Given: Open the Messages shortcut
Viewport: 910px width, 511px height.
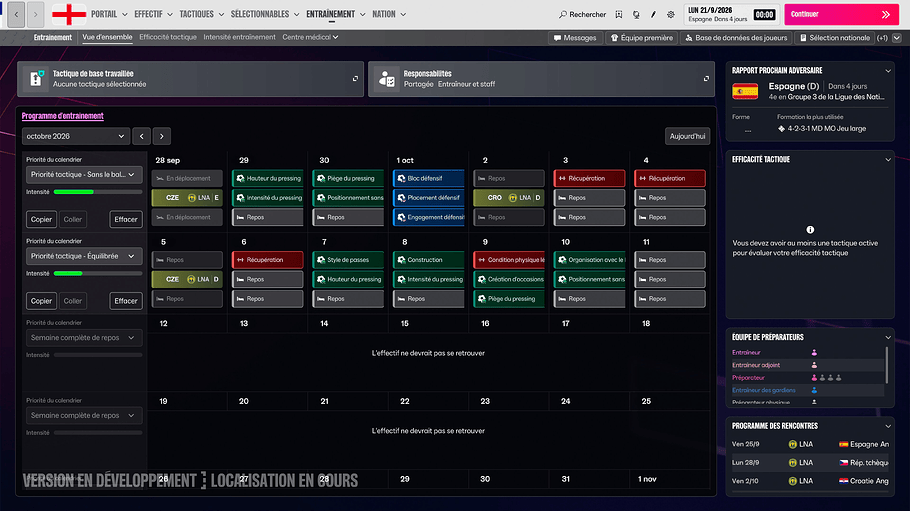Looking at the screenshot, I should [x=575, y=38].
